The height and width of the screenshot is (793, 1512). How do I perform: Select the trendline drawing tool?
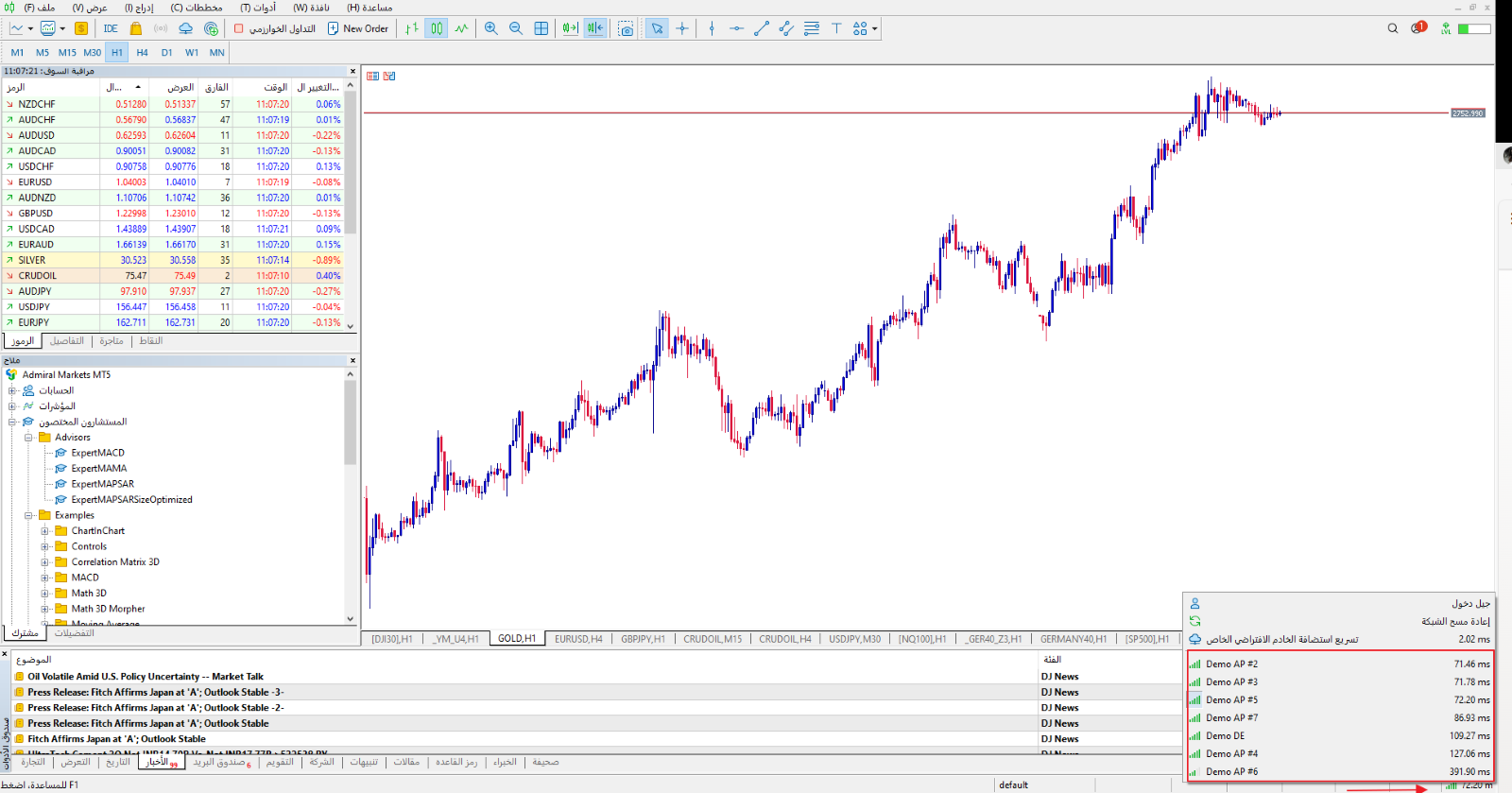point(762,28)
